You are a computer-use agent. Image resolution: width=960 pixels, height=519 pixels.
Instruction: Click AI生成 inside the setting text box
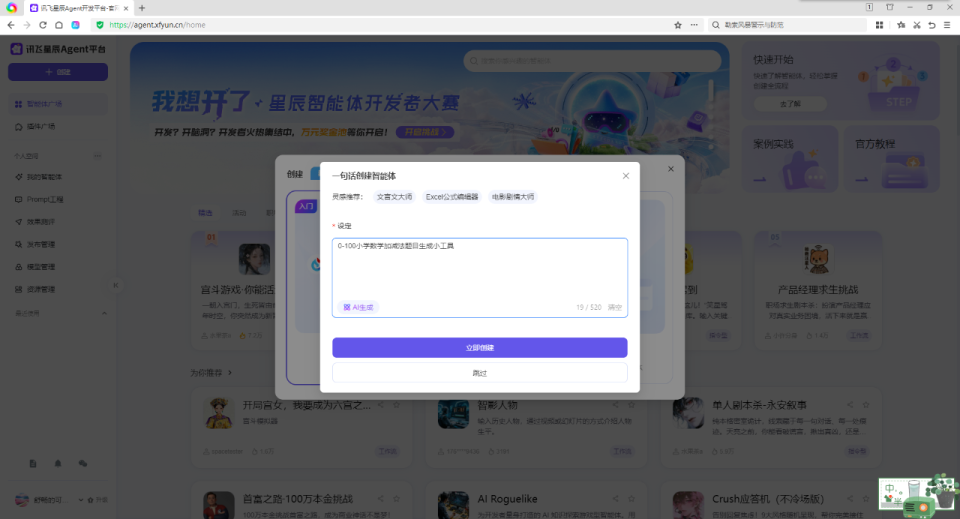(x=359, y=307)
